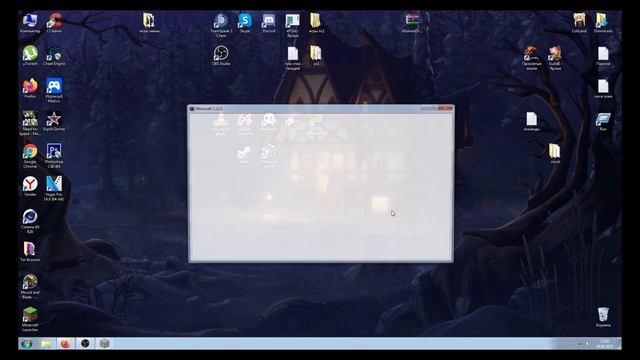Open Photoshop CS6 x64 shortcut
640x360 pixels.
54,156
